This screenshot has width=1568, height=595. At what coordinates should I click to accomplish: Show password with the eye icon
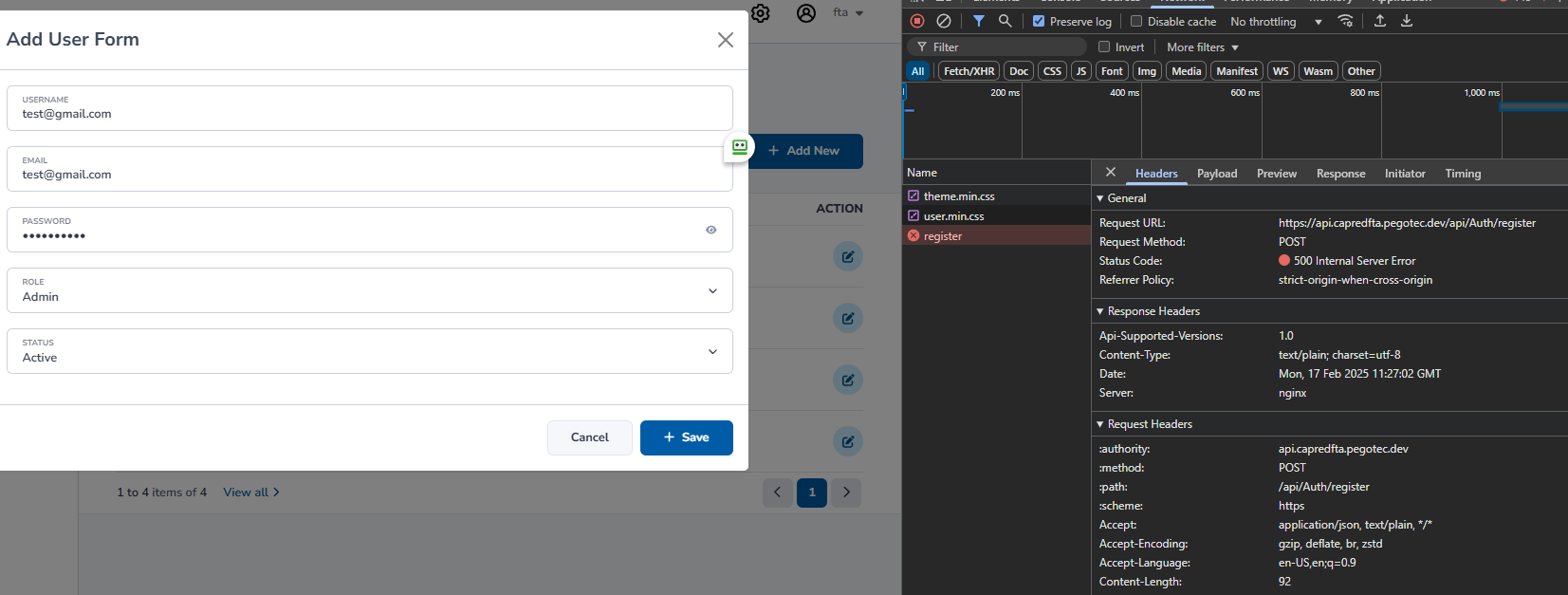click(x=710, y=230)
